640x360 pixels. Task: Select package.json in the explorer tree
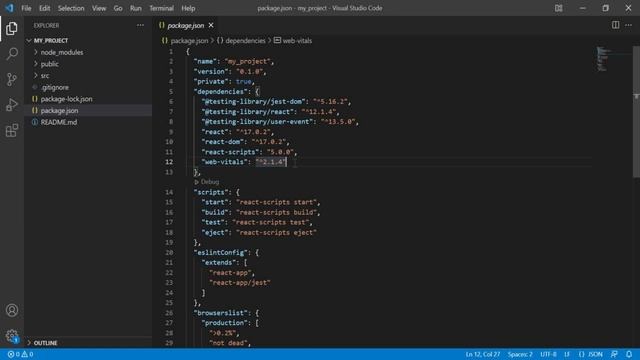tap(59, 111)
